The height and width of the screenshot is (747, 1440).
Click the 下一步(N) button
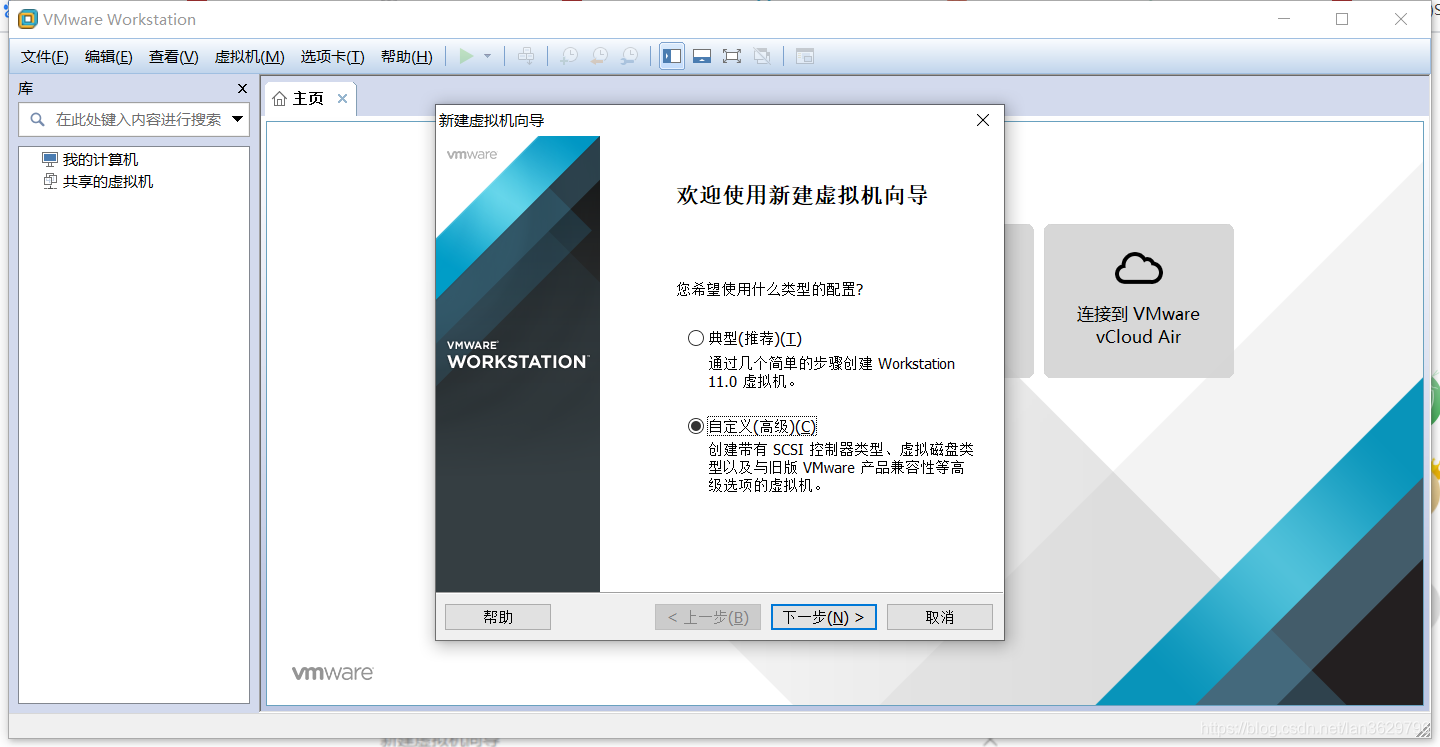[x=824, y=617]
